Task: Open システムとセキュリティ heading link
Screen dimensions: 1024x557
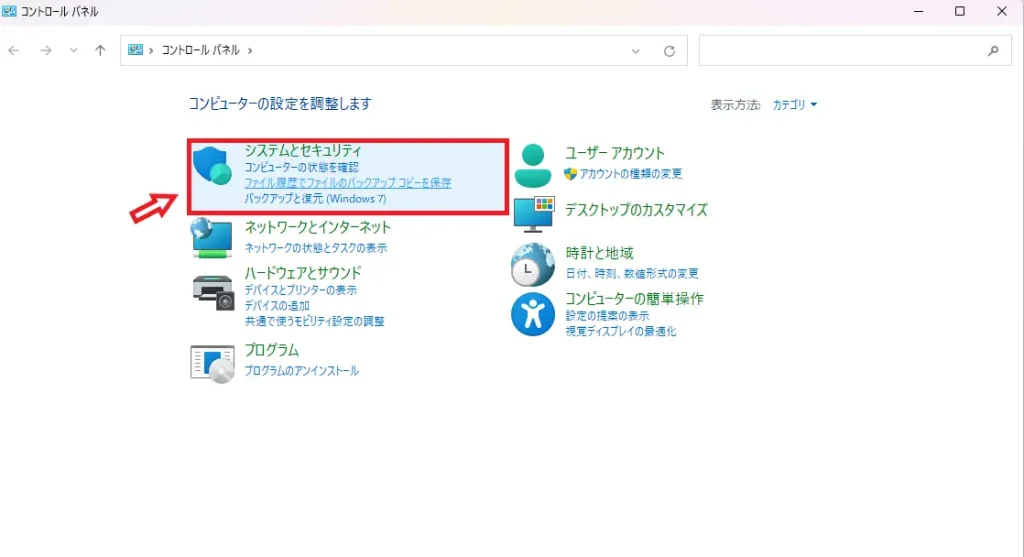Action: point(302,150)
